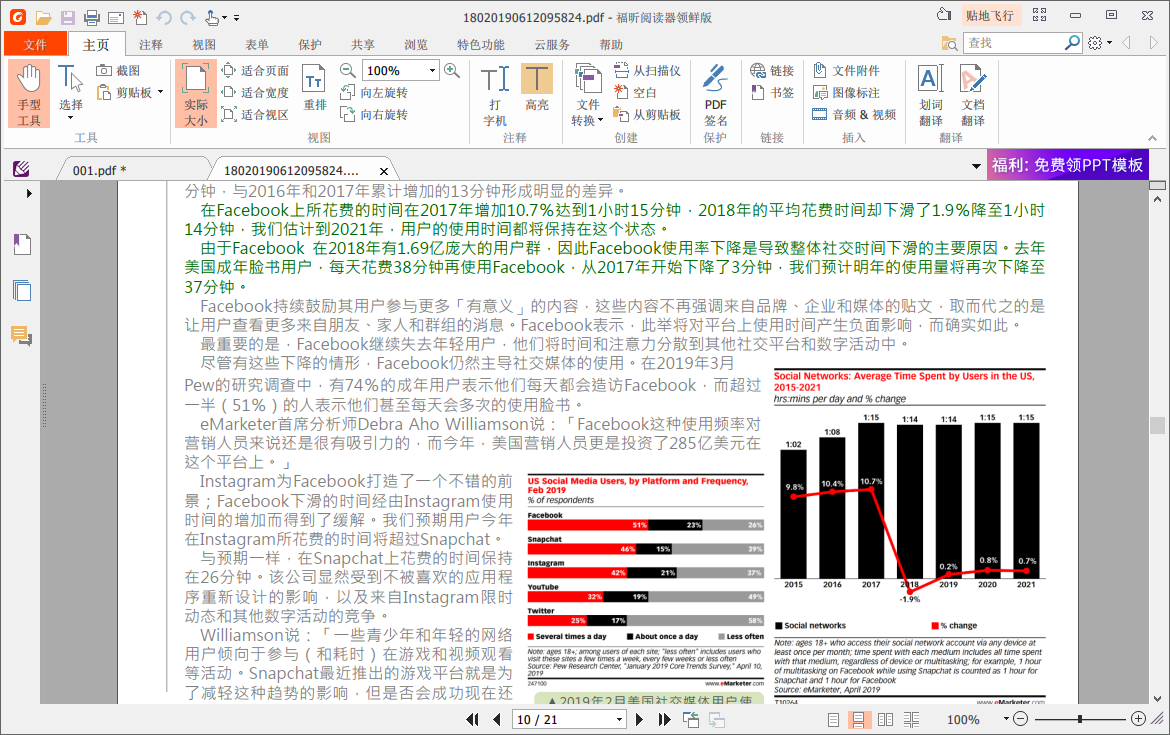Go to the first page
This screenshot has width=1170, height=735.
tap(472, 720)
